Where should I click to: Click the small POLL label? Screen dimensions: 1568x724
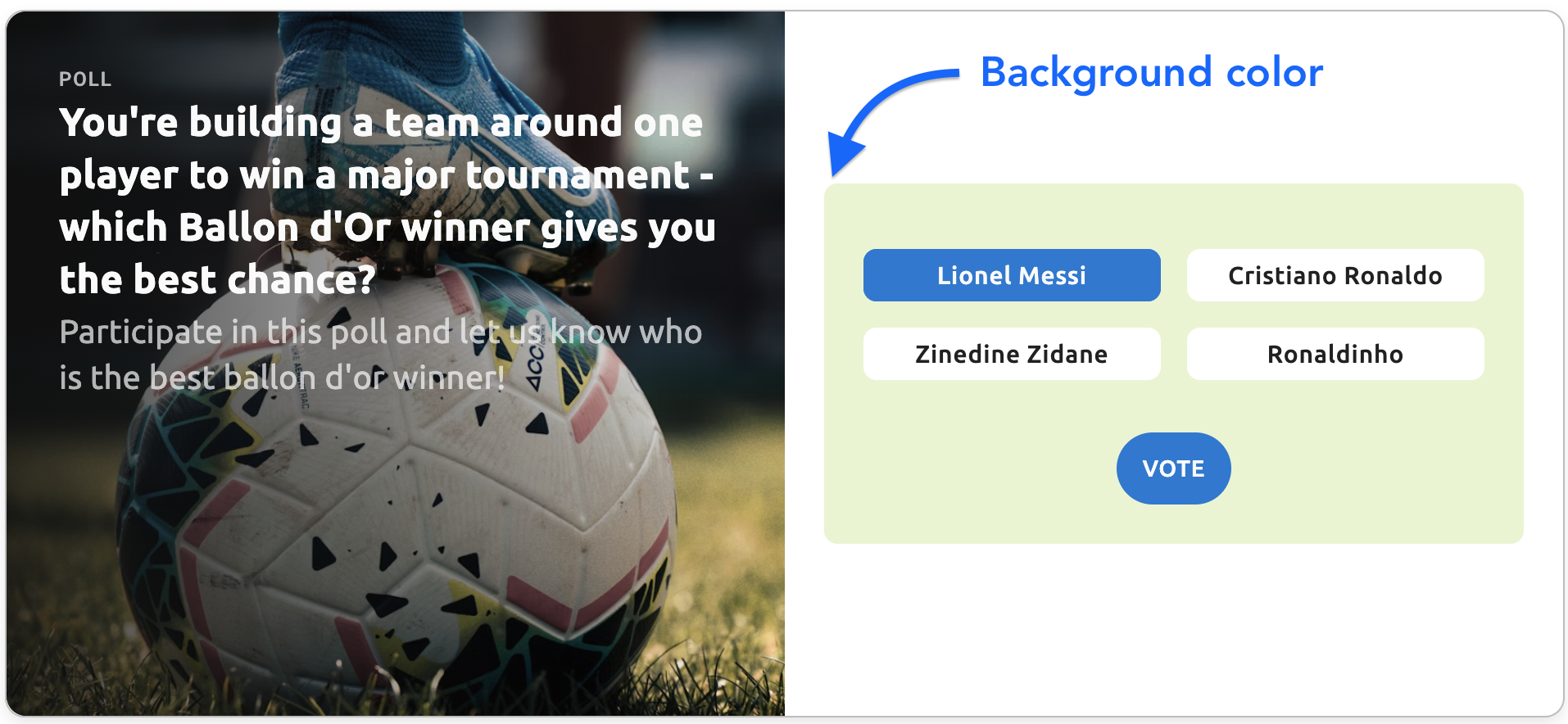tap(85, 79)
